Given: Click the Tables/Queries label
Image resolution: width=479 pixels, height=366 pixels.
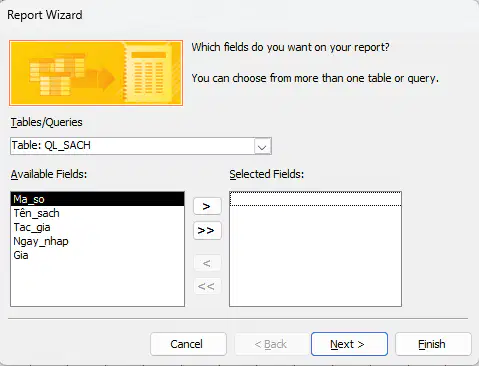Looking at the screenshot, I should click(46, 122).
